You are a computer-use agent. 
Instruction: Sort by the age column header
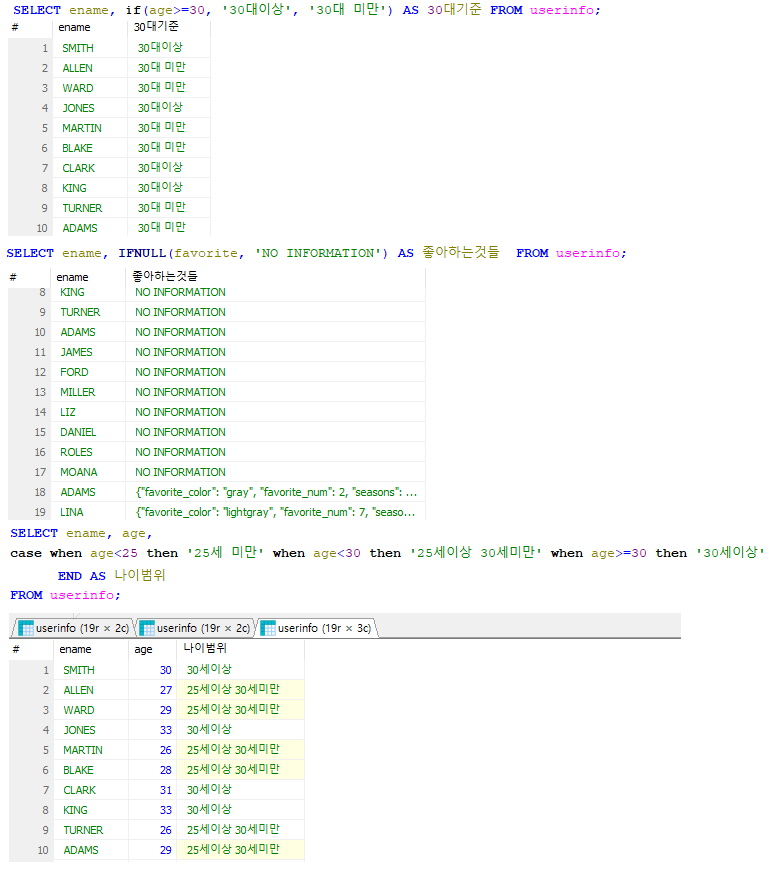152,649
